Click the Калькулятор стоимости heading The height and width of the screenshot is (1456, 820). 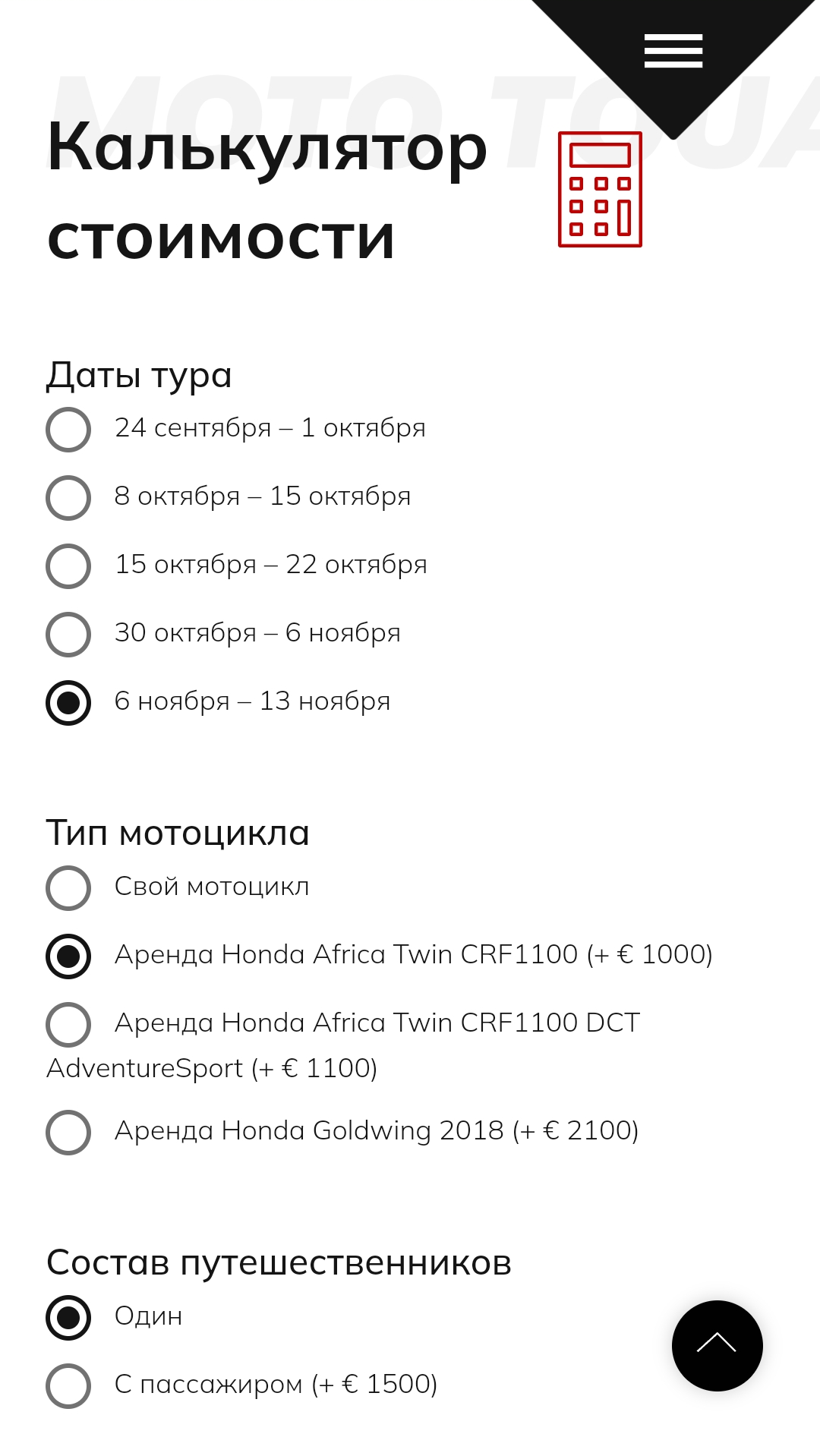coord(266,192)
